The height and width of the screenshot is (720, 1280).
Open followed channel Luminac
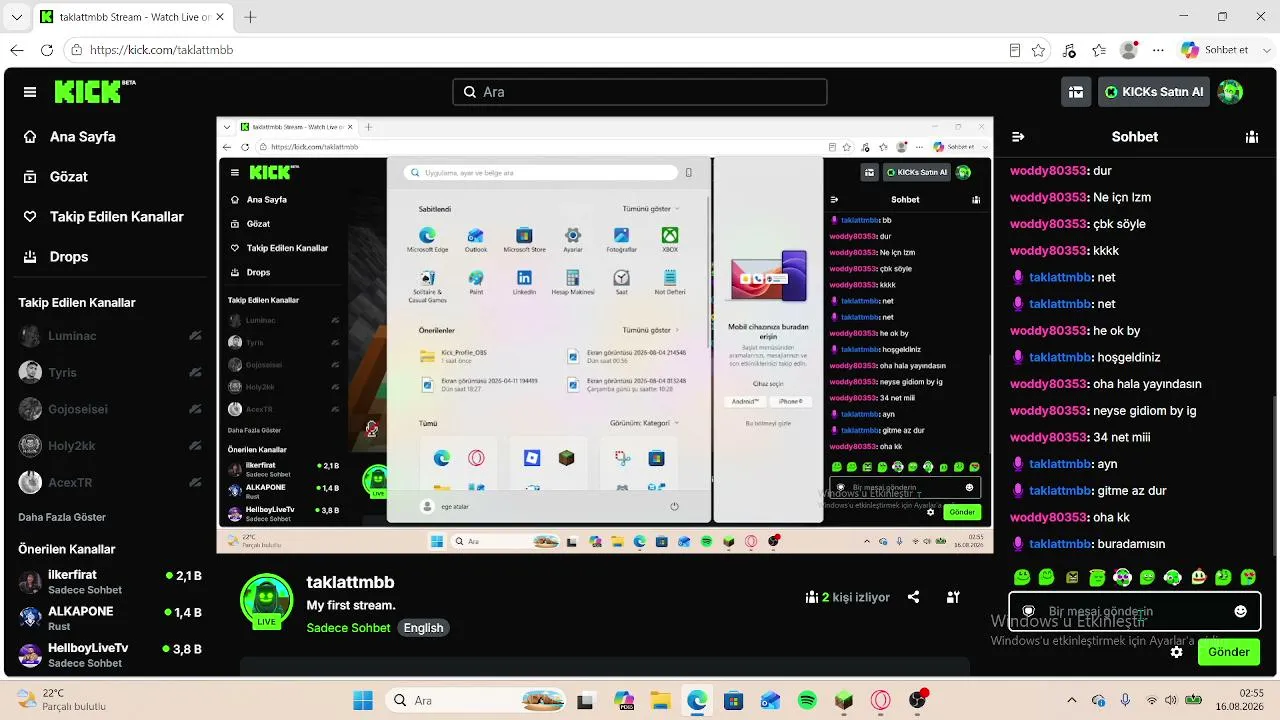pyautogui.click(x=110, y=336)
